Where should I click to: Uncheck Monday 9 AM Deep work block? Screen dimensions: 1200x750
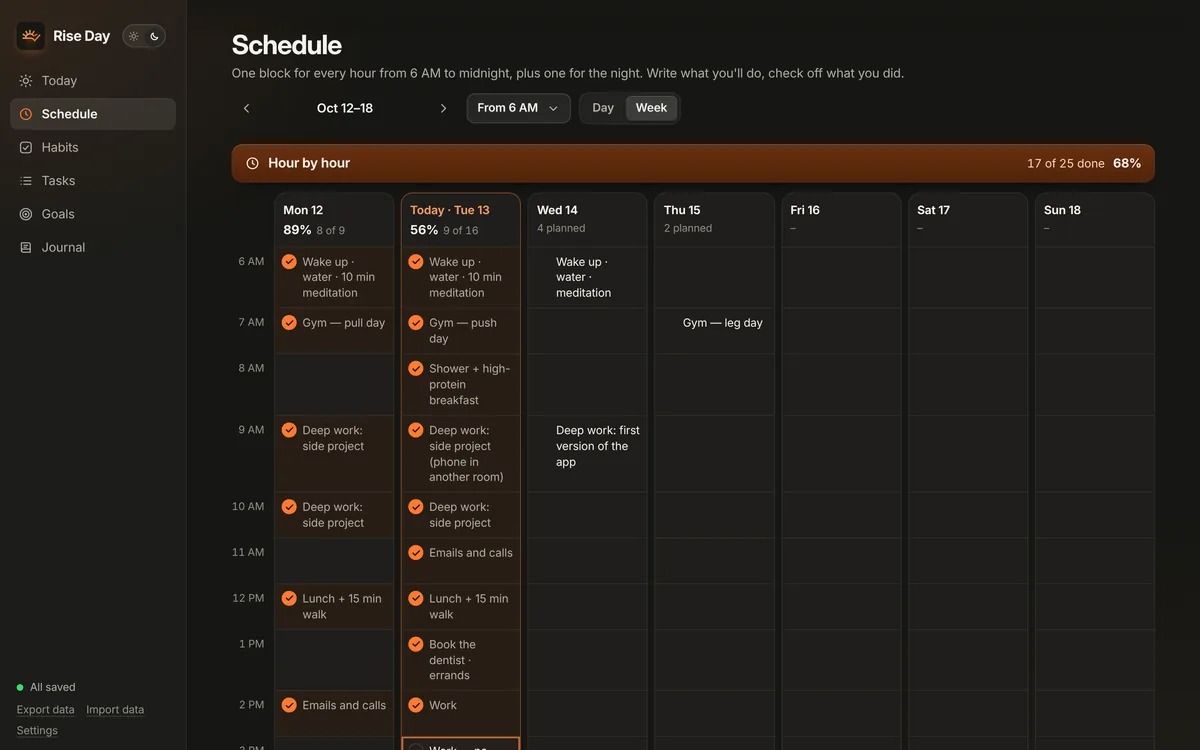[x=289, y=430]
